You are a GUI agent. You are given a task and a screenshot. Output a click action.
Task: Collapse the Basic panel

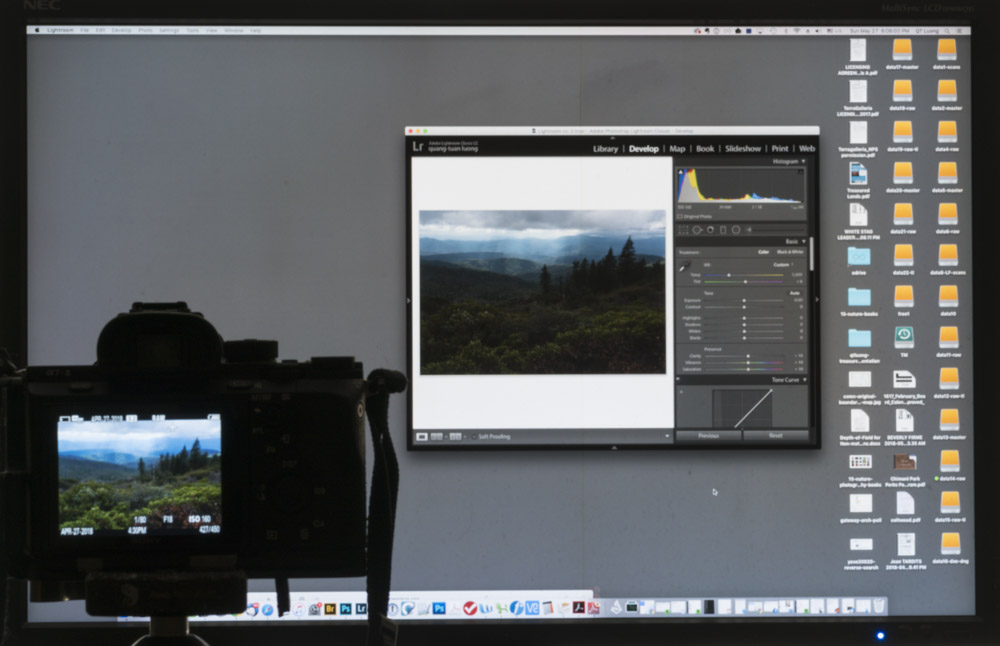pyautogui.click(x=804, y=242)
